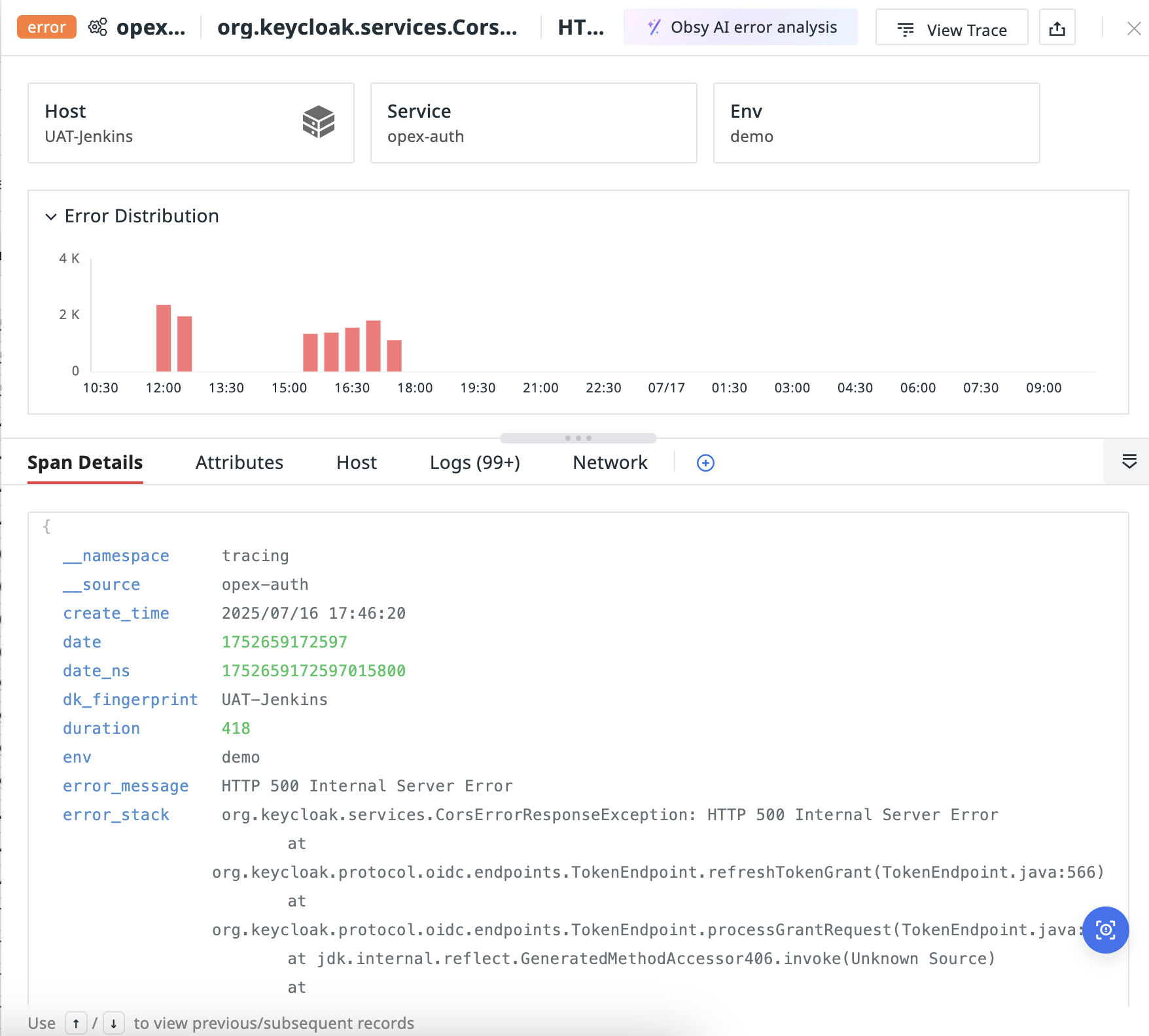Click the truncated HT... header title
This screenshot has width=1149, height=1036.
(x=581, y=27)
